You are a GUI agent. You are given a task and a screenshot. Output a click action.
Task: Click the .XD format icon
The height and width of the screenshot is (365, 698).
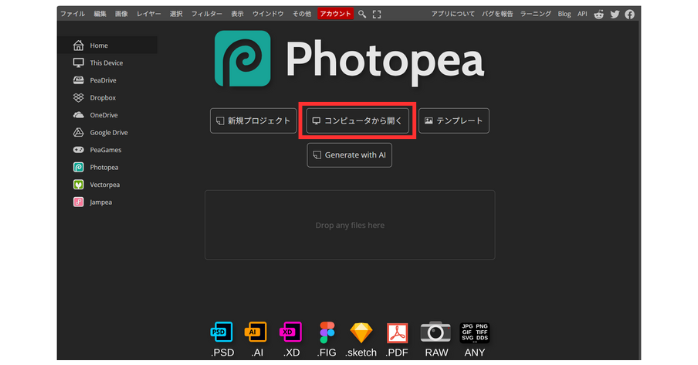click(x=291, y=332)
